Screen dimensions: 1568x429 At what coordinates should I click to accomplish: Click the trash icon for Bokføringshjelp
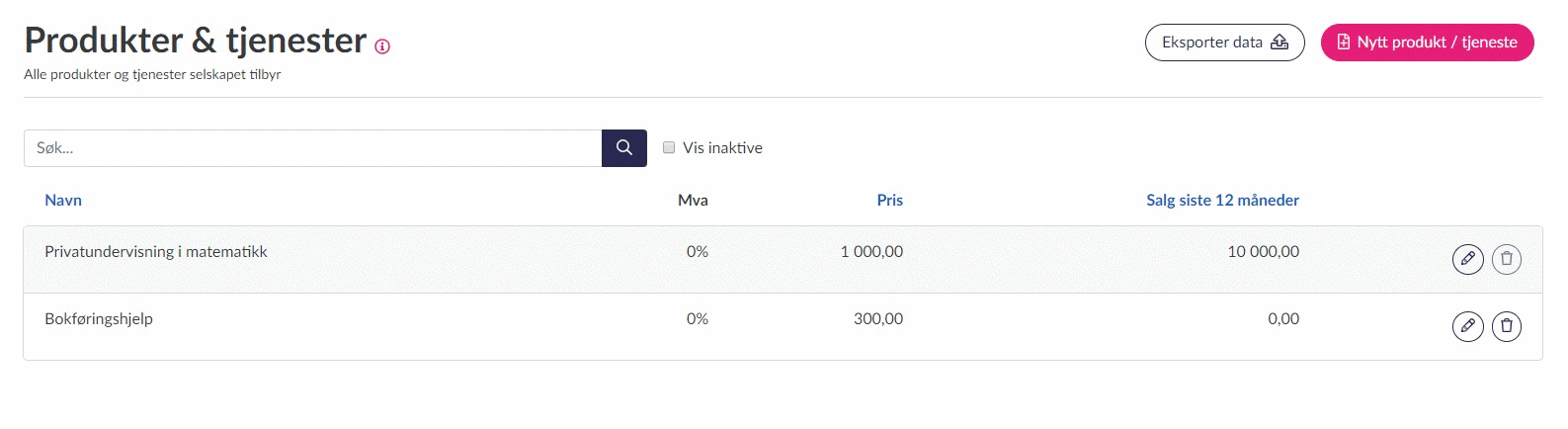[x=1506, y=326]
